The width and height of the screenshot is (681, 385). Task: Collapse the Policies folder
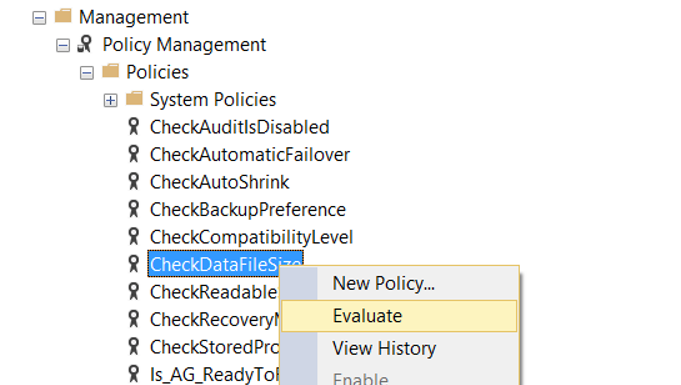click(x=87, y=73)
